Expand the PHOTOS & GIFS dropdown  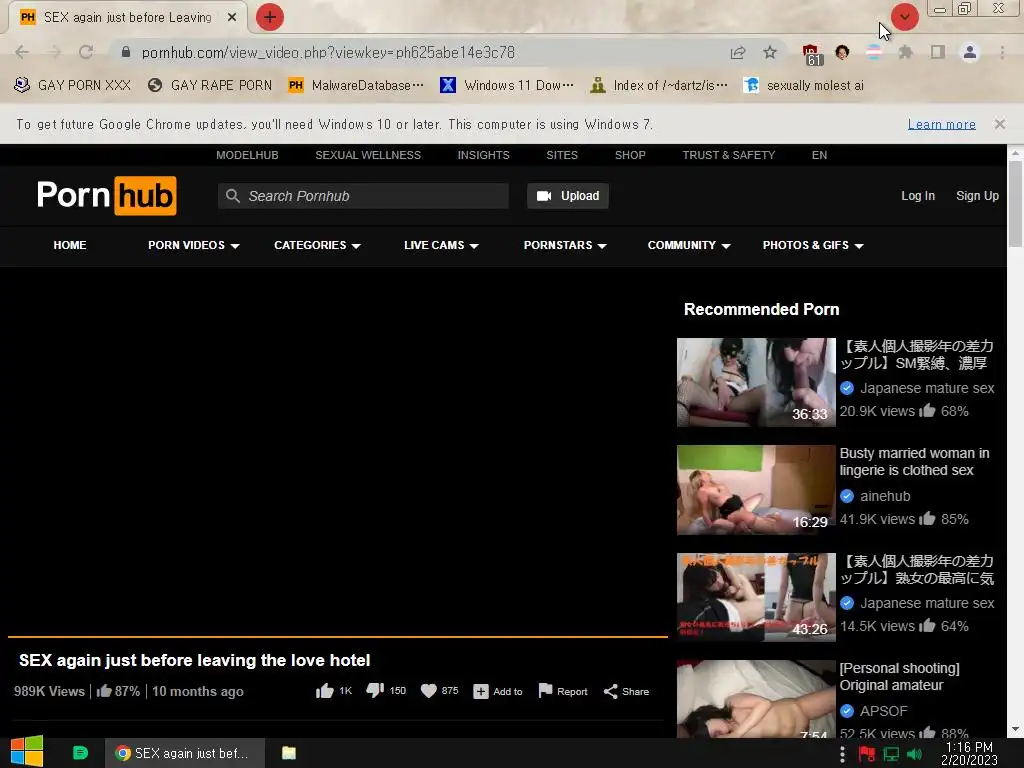812,246
